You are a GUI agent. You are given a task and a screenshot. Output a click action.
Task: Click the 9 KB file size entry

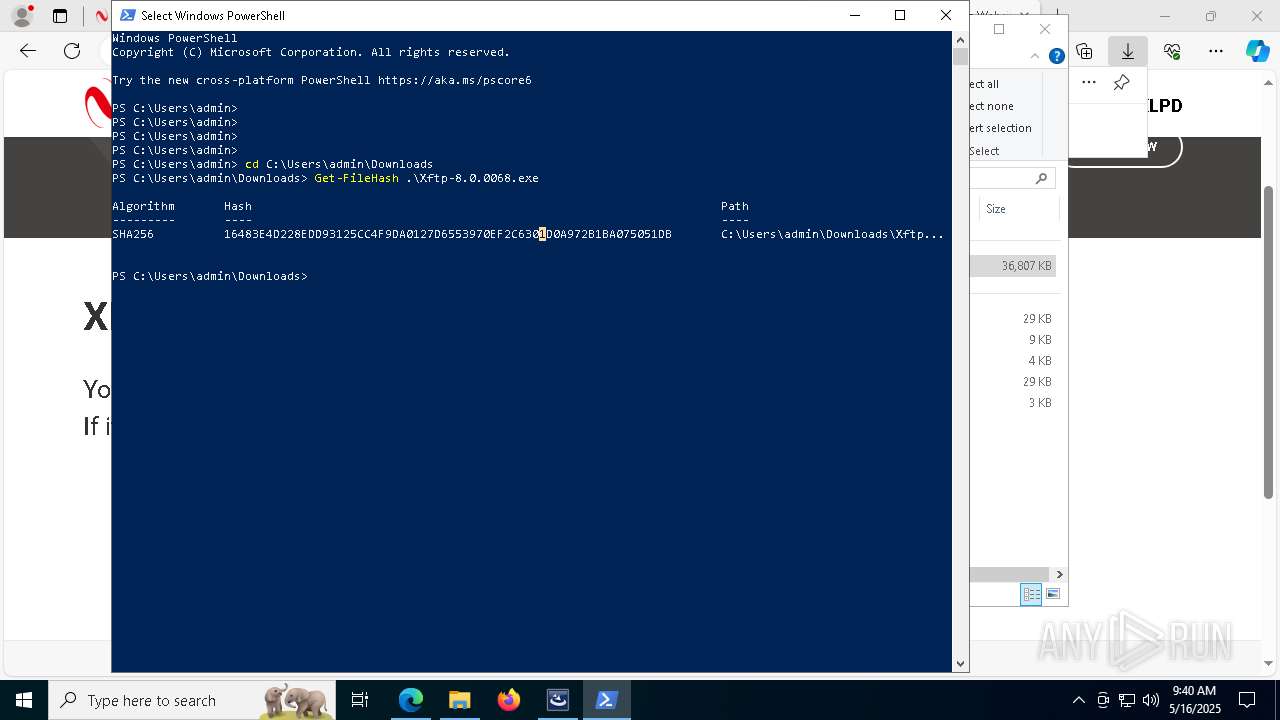point(1040,340)
